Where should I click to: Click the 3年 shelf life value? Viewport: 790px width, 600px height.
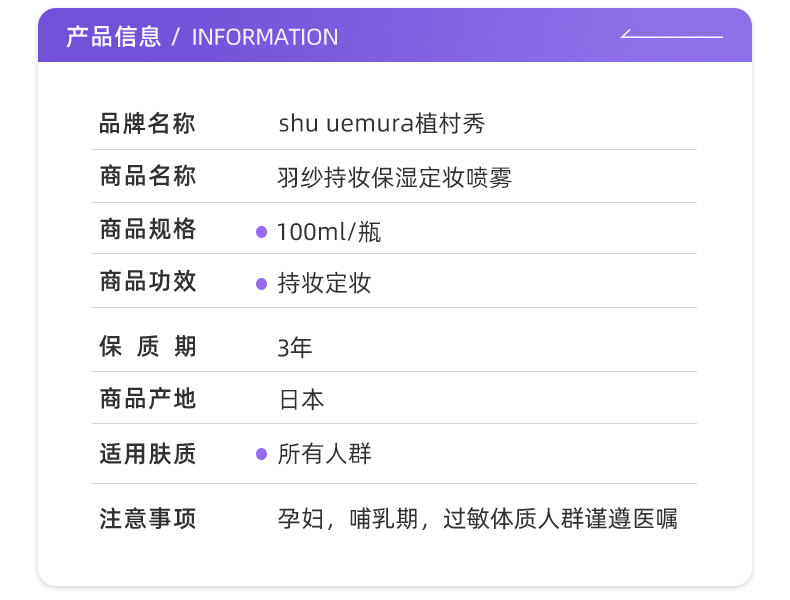pyautogui.click(x=295, y=348)
